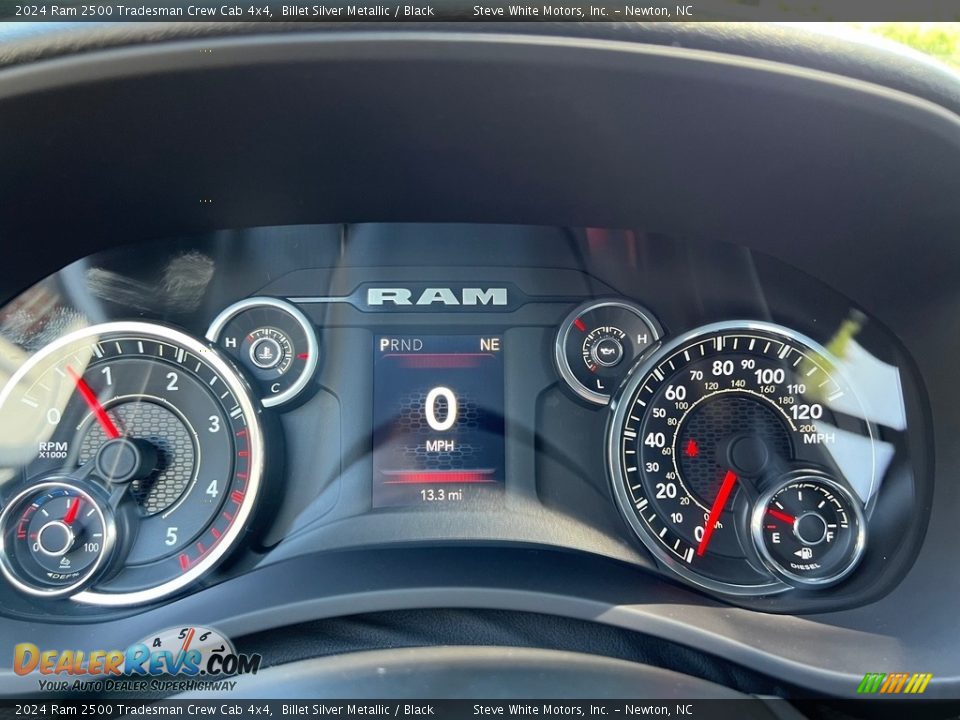Click the tachometer number 3
The width and height of the screenshot is (960, 720).
pos(214,423)
